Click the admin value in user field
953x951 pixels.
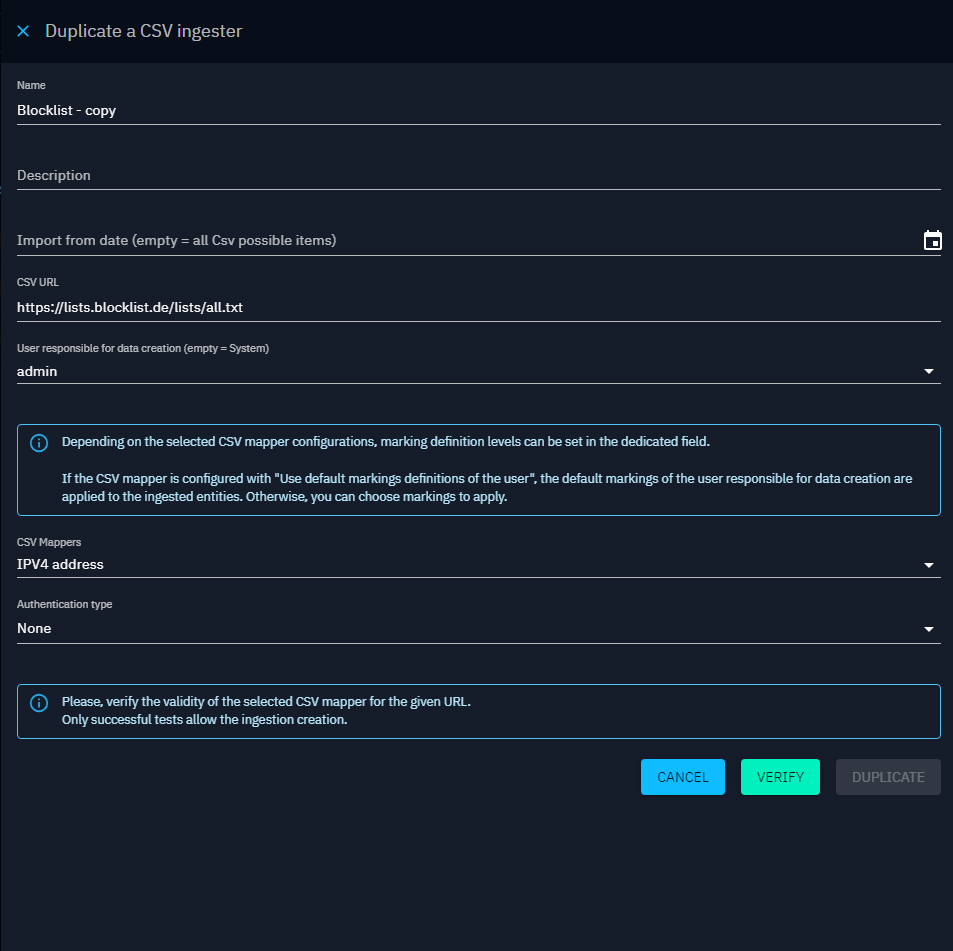[x=38, y=371]
